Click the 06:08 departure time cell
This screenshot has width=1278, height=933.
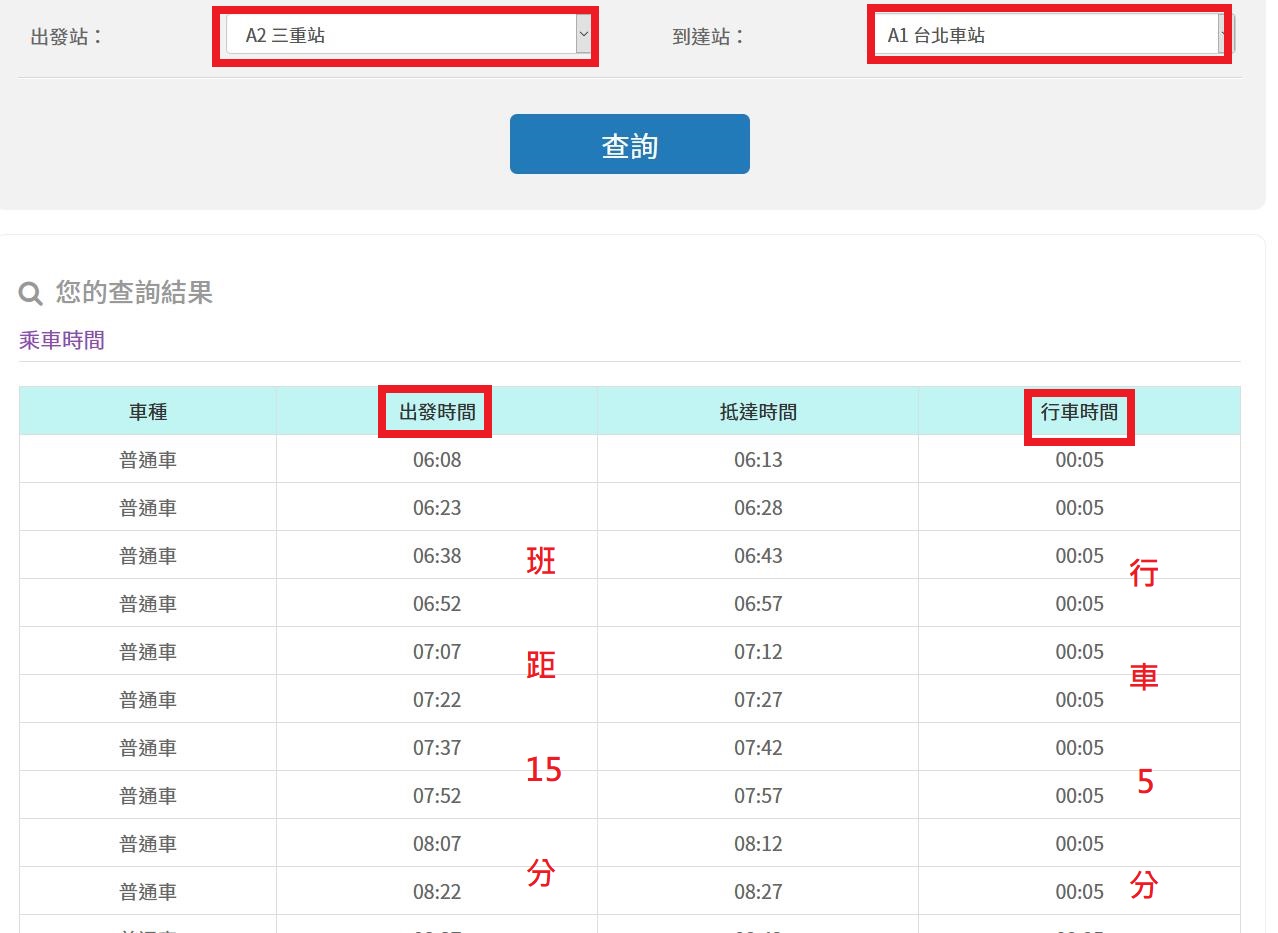click(437, 460)
